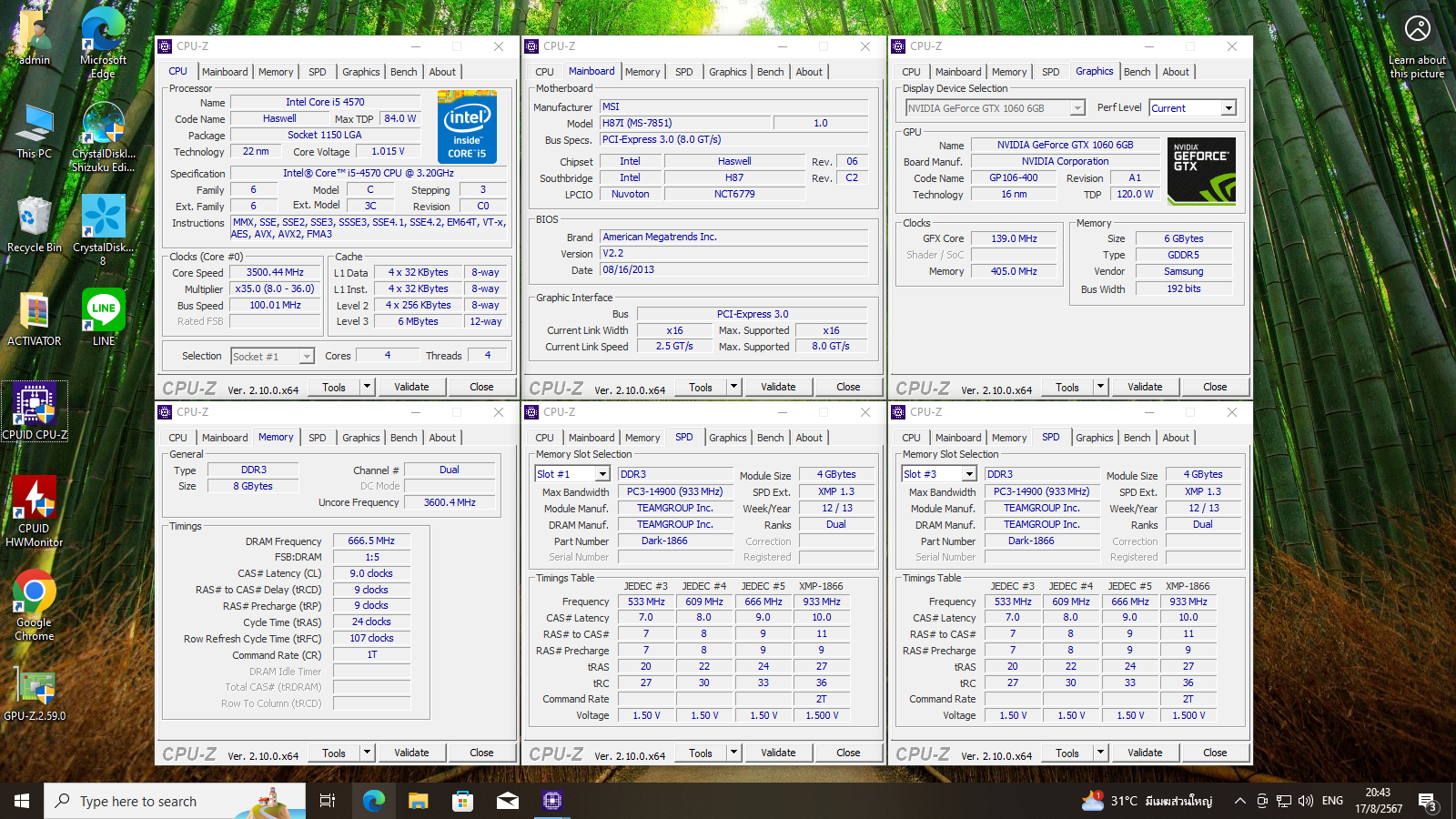Select the Recycle Bin desktop icon
This screenshot has width=1456, height=819.
[x=35, y=225]
